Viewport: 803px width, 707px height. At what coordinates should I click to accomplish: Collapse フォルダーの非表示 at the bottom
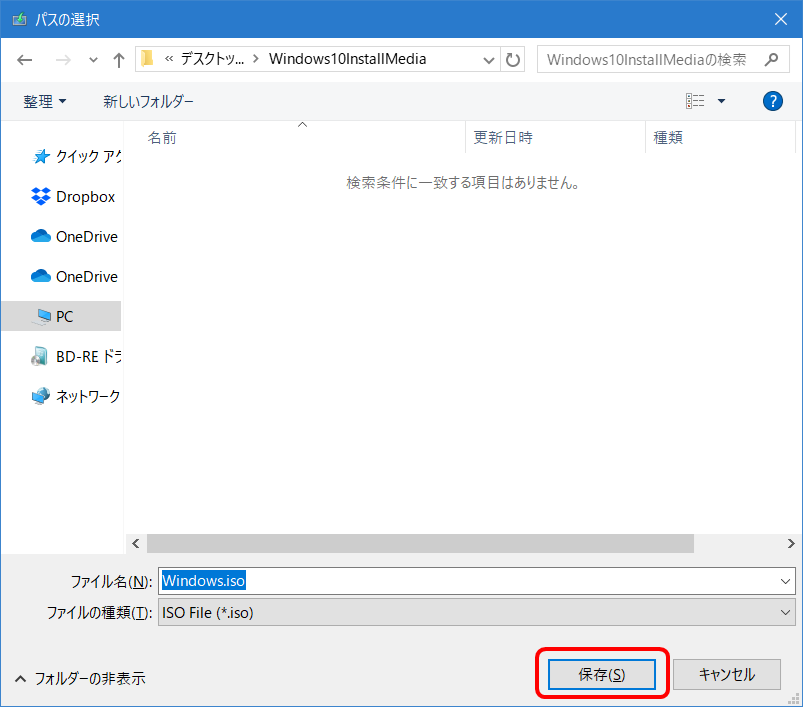[88, 677]
